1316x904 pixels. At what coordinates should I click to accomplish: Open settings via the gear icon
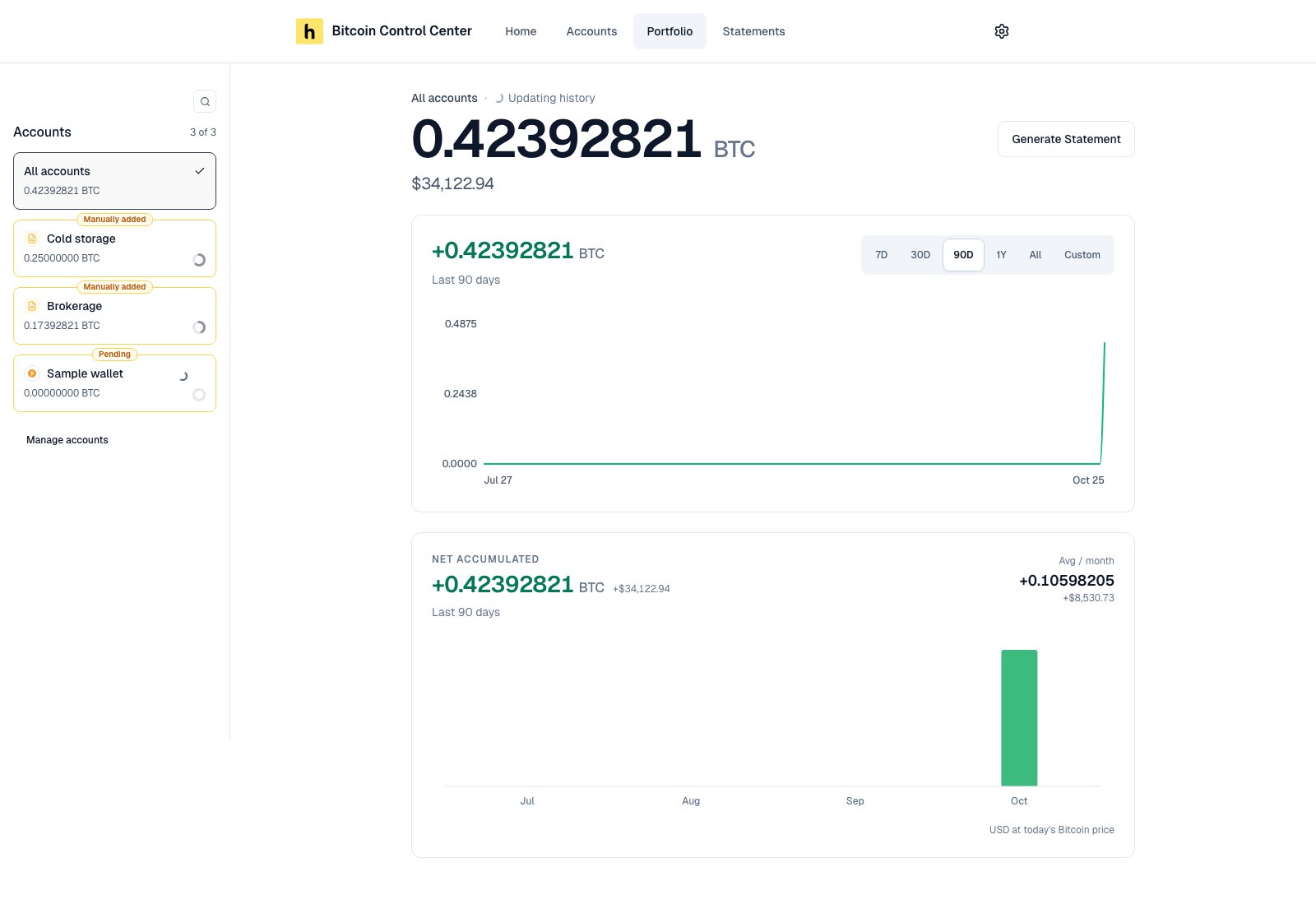[1001, 31]
